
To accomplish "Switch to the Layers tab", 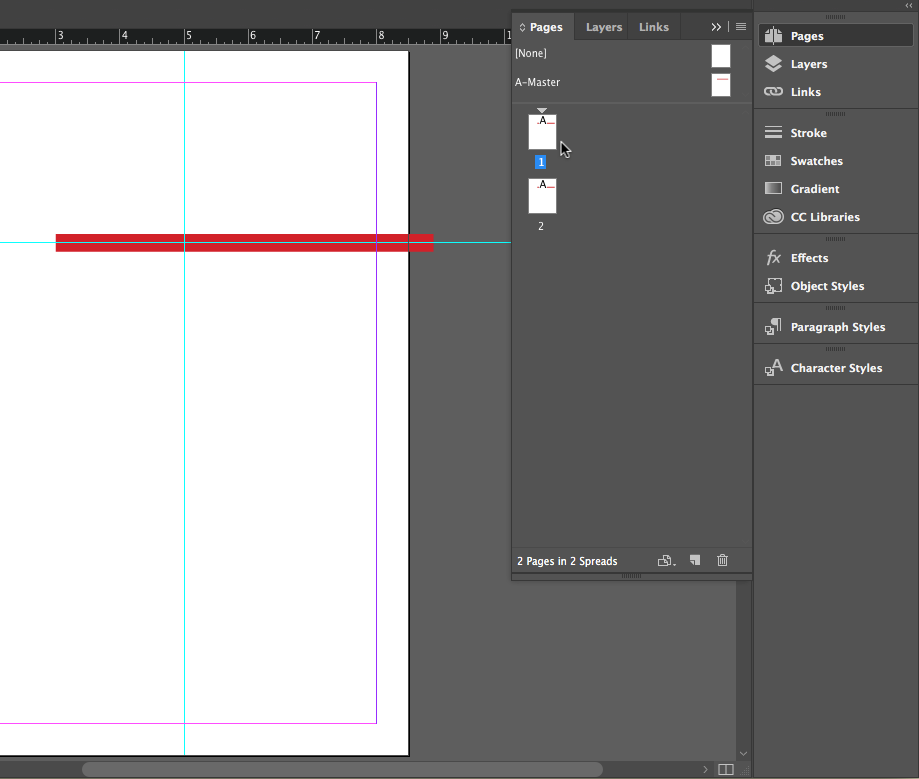I will point(604,27).
